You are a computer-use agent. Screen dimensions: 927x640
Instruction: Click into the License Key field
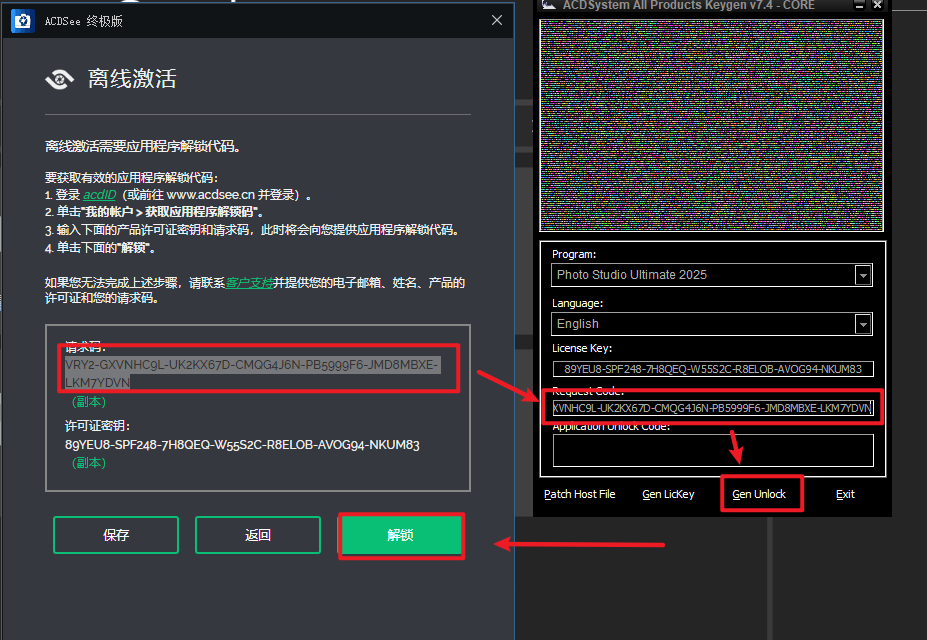coord(712,369)
